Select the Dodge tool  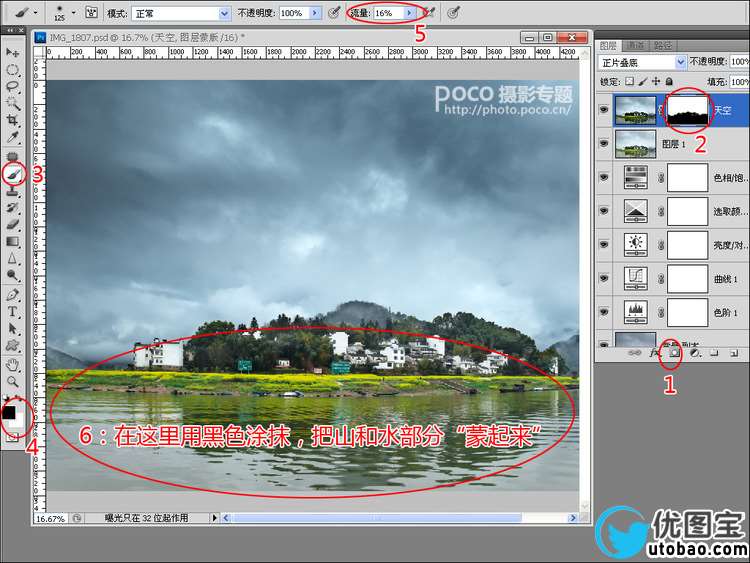point(12,275)
